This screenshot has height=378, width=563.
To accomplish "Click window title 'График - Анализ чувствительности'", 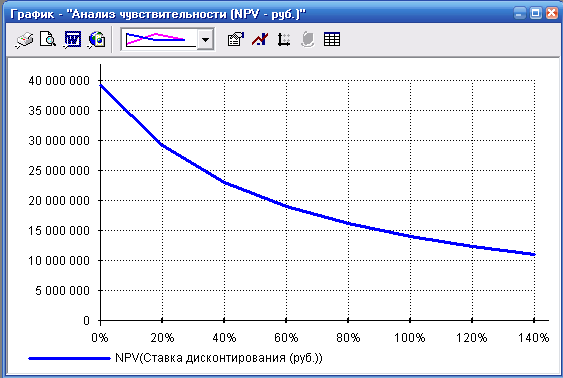I will click(x=158, y=14).
